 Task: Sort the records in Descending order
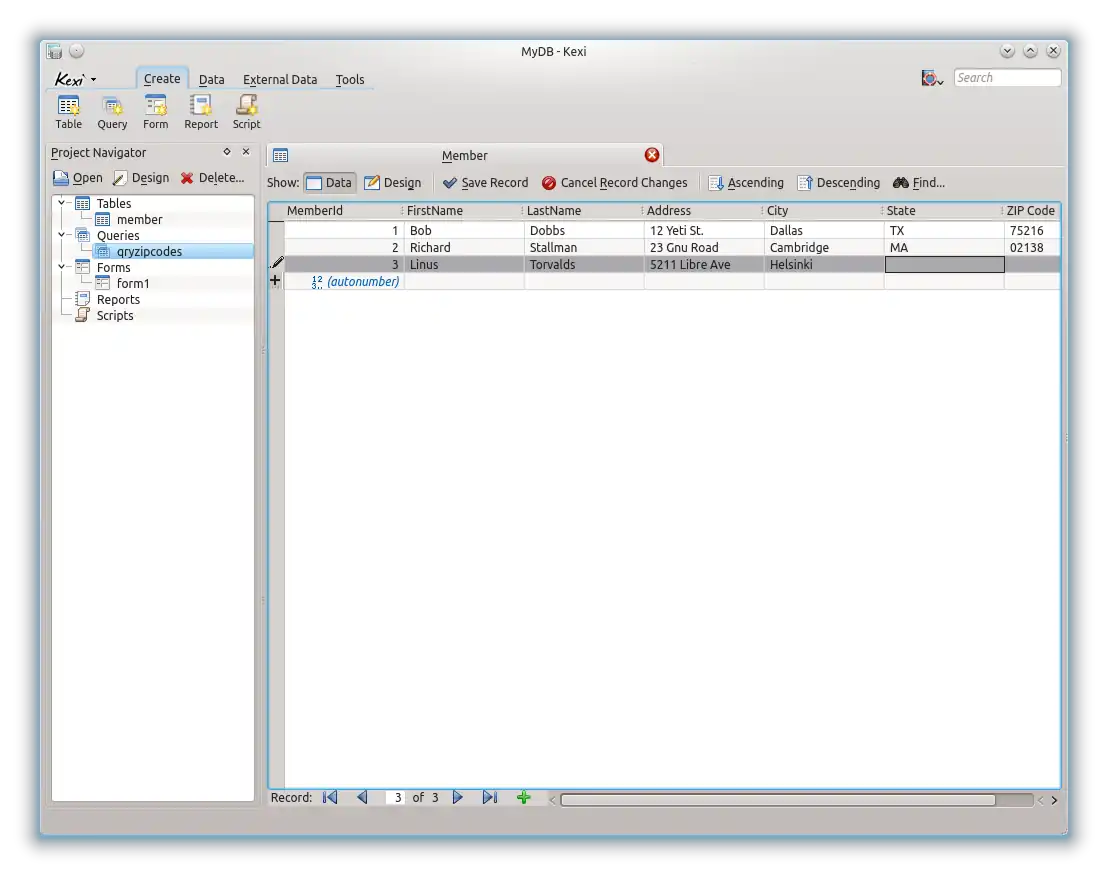coord(839,182)
